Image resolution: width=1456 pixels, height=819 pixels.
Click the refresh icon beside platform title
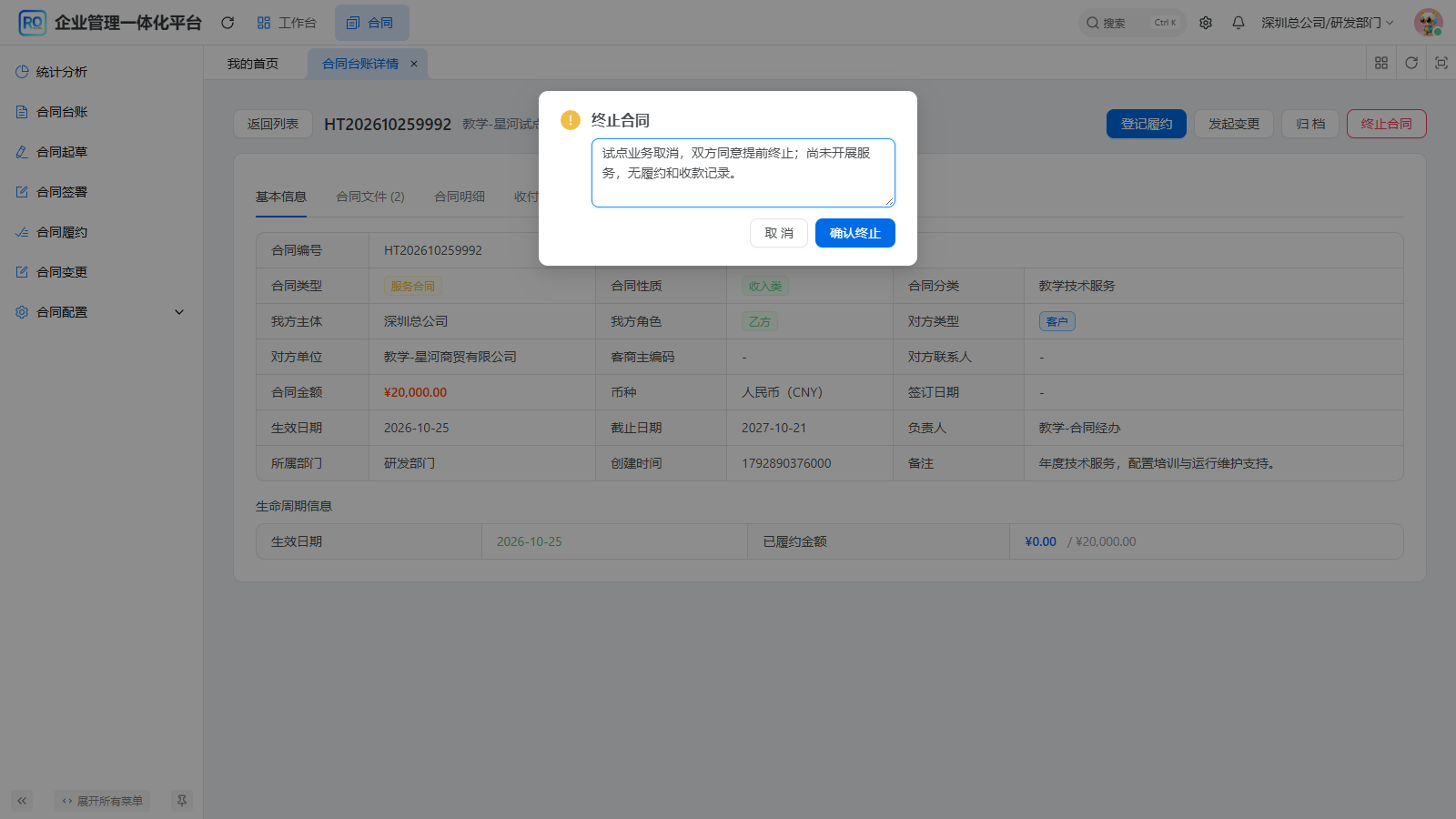tap(227, 23)
